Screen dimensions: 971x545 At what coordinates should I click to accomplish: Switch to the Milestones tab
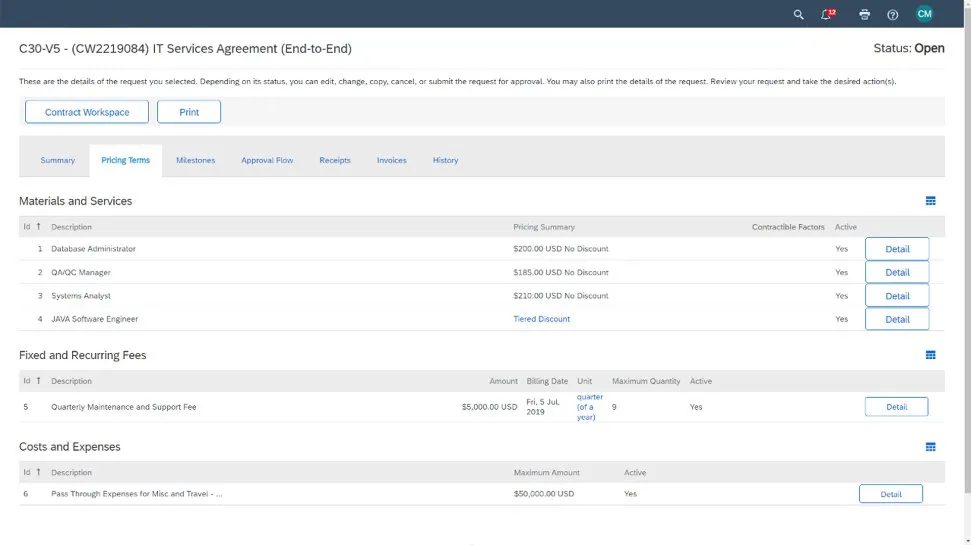coord(195,160)
